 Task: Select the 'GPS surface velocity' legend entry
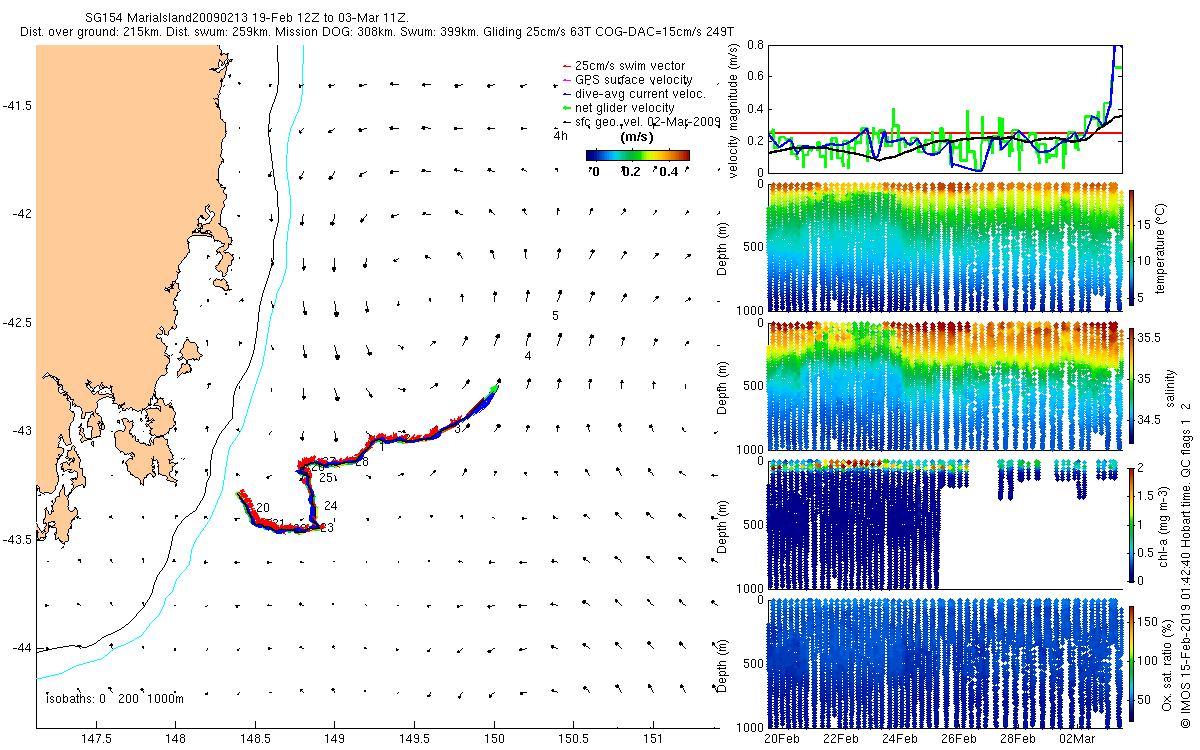click(x=628, y=79)
